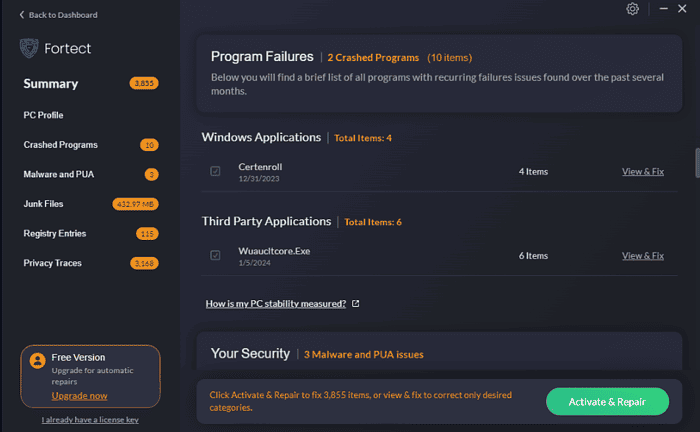
Task: Open the Registry Entries section
Action: coord(55,233)
